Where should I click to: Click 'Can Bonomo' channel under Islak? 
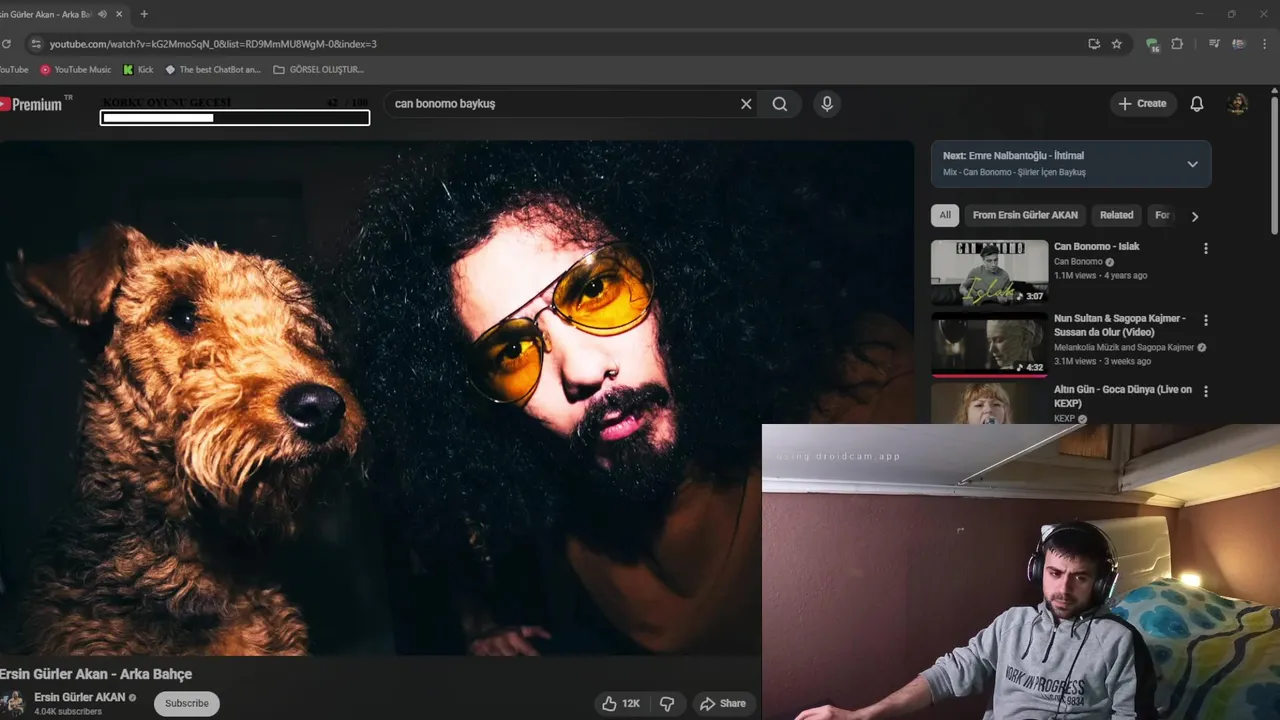tap(1078, 262)
